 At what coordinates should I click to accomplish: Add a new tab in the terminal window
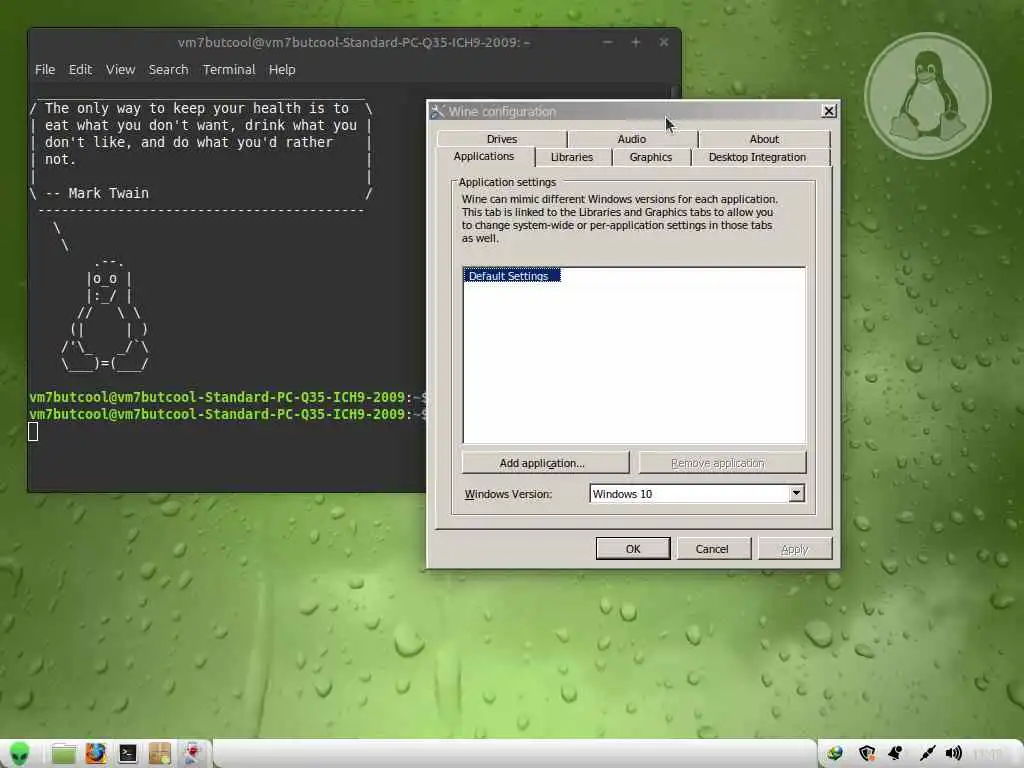click(635, 42)
